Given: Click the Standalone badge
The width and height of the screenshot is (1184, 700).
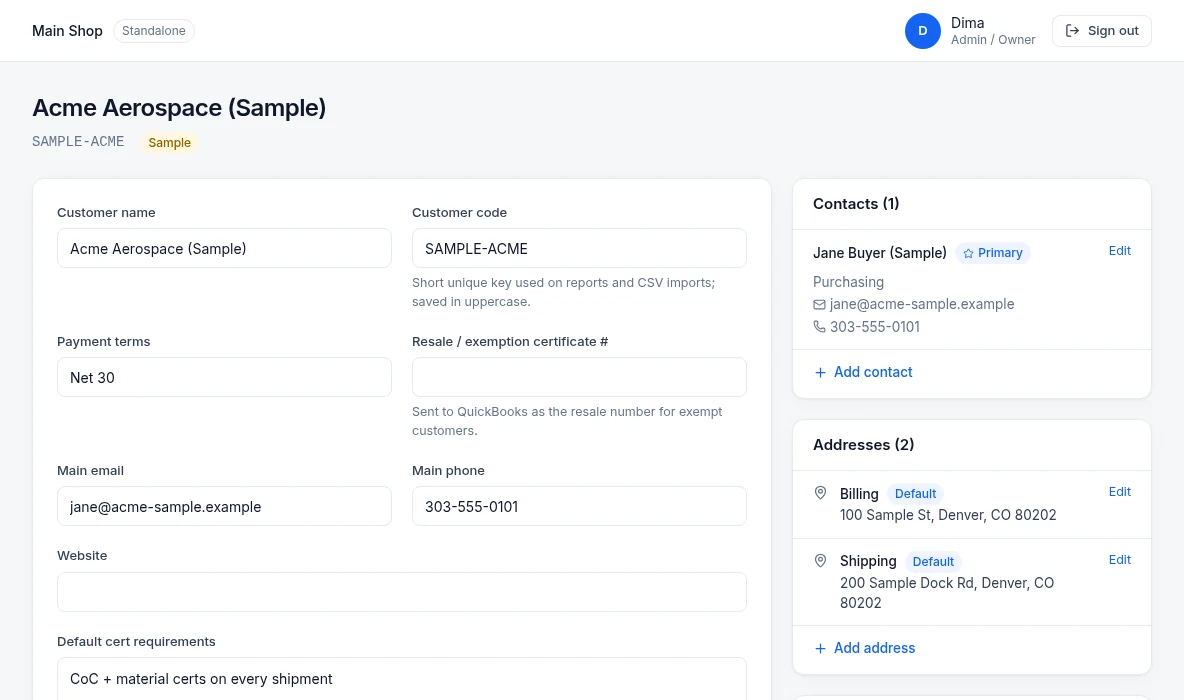Looking at the screenshot, I should click(x=154, y=31).
